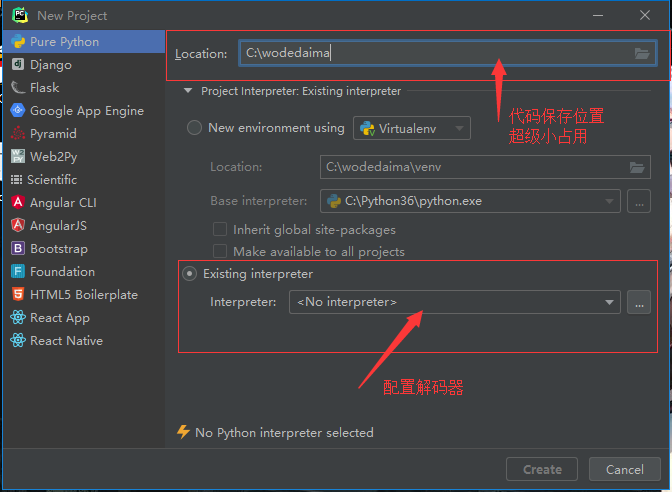Open the Virtualenv environment dropdown
This screenshot has height=492, width=672.
[412, 128]
